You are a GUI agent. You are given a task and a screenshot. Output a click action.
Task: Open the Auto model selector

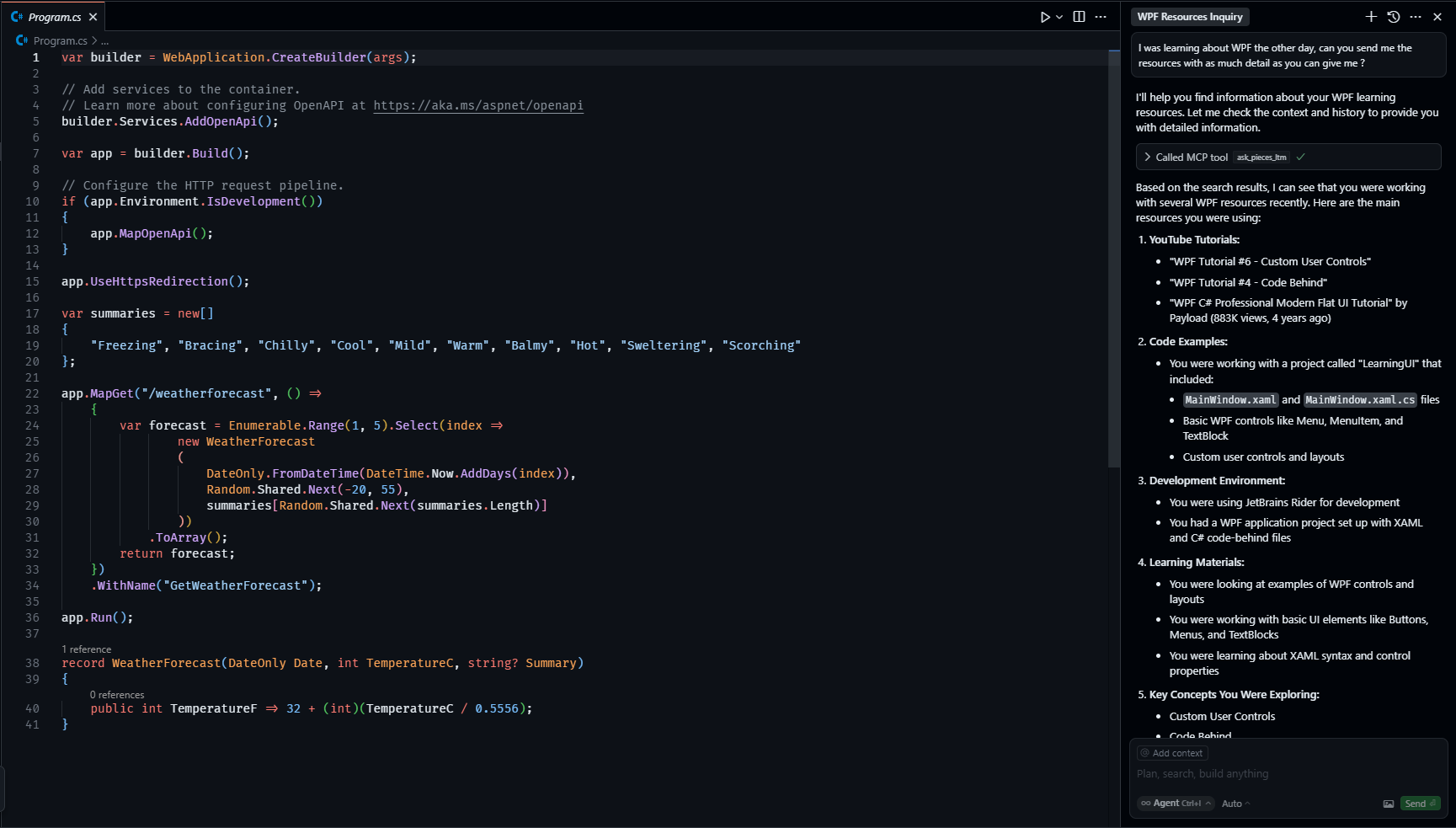pyautogui.click(x=1235, y=804)
